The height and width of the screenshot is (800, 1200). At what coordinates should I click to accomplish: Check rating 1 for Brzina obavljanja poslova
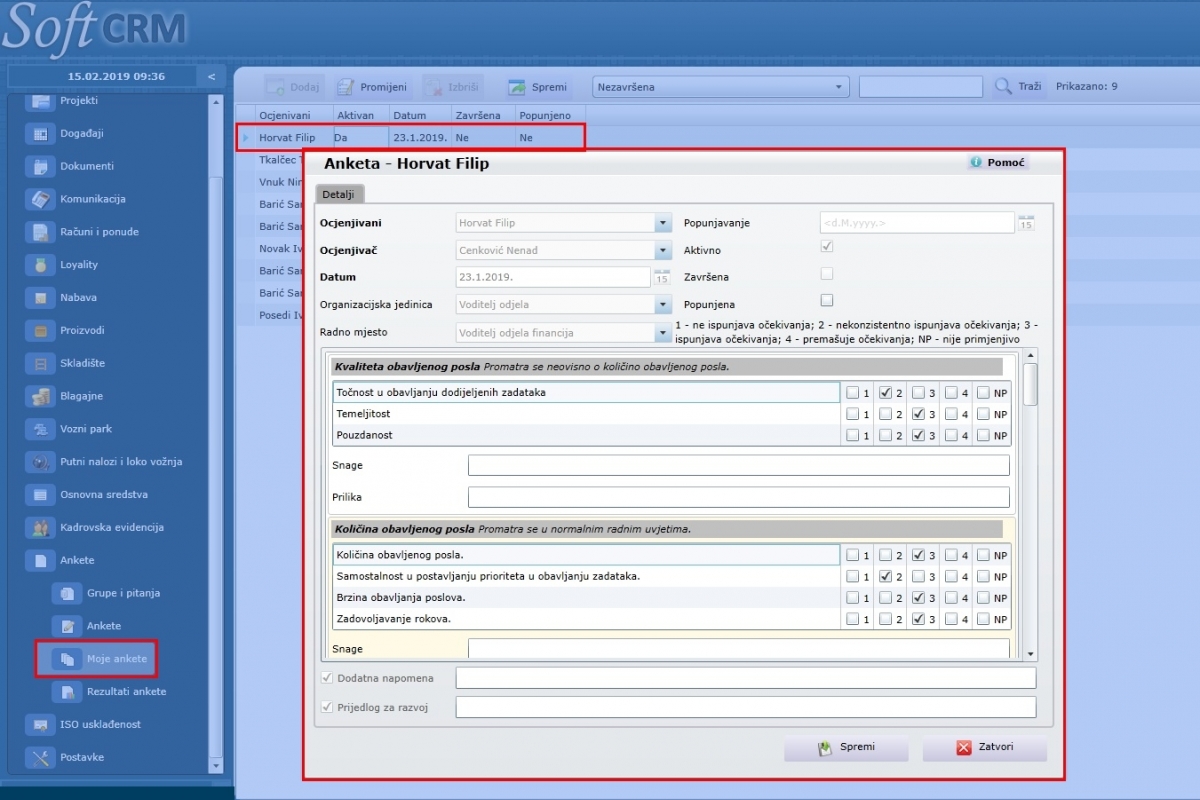(852, 597)
